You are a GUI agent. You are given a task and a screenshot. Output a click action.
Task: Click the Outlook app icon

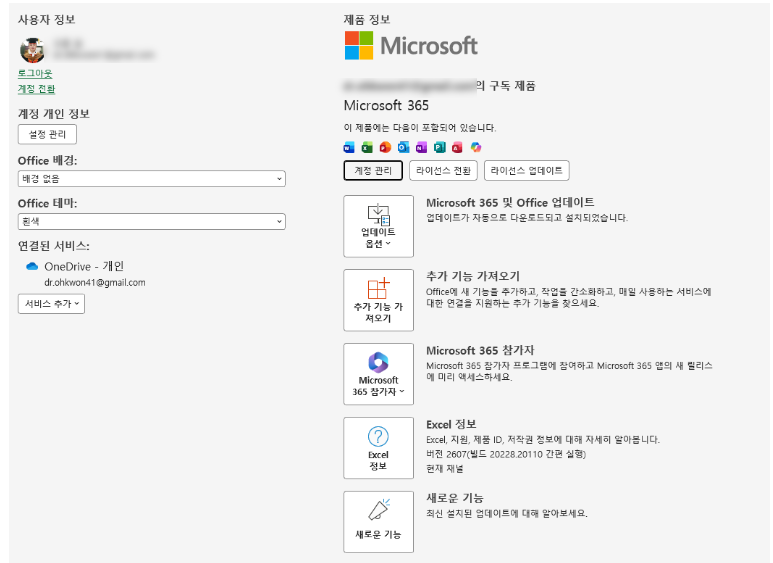coord(403,147)
